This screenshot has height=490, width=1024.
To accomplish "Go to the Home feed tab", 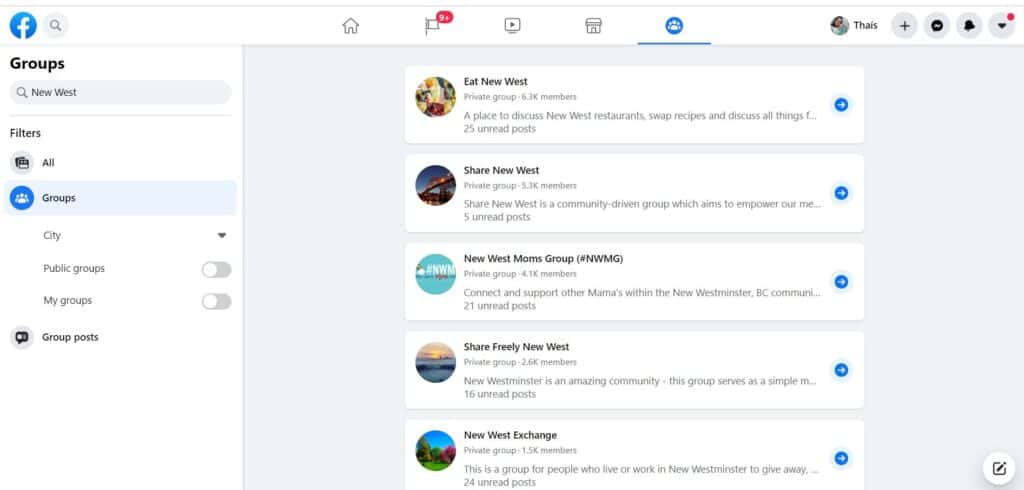I will (x=351, y=25).
